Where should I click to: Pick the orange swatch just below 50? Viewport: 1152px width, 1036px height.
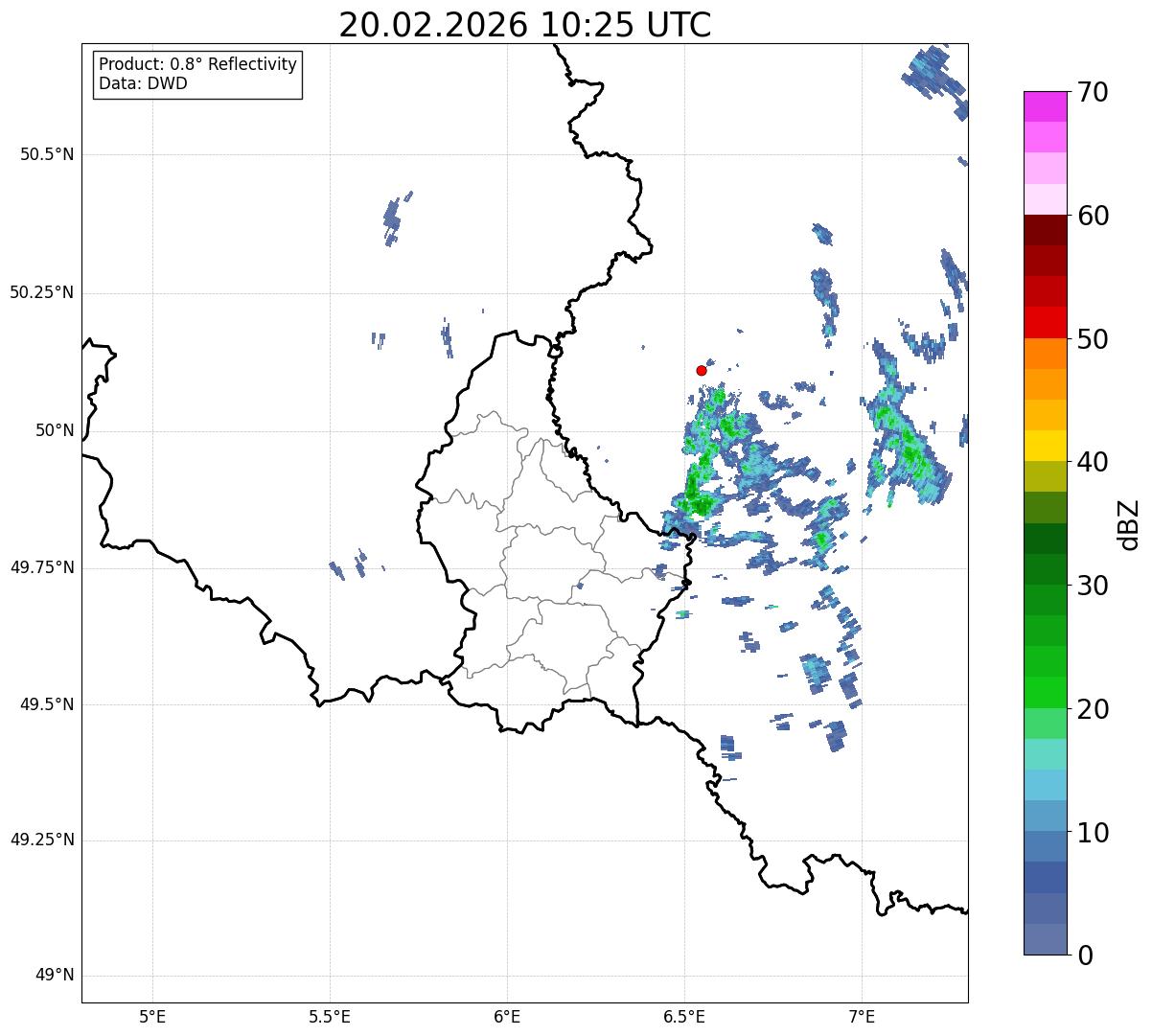(1045, 354)
